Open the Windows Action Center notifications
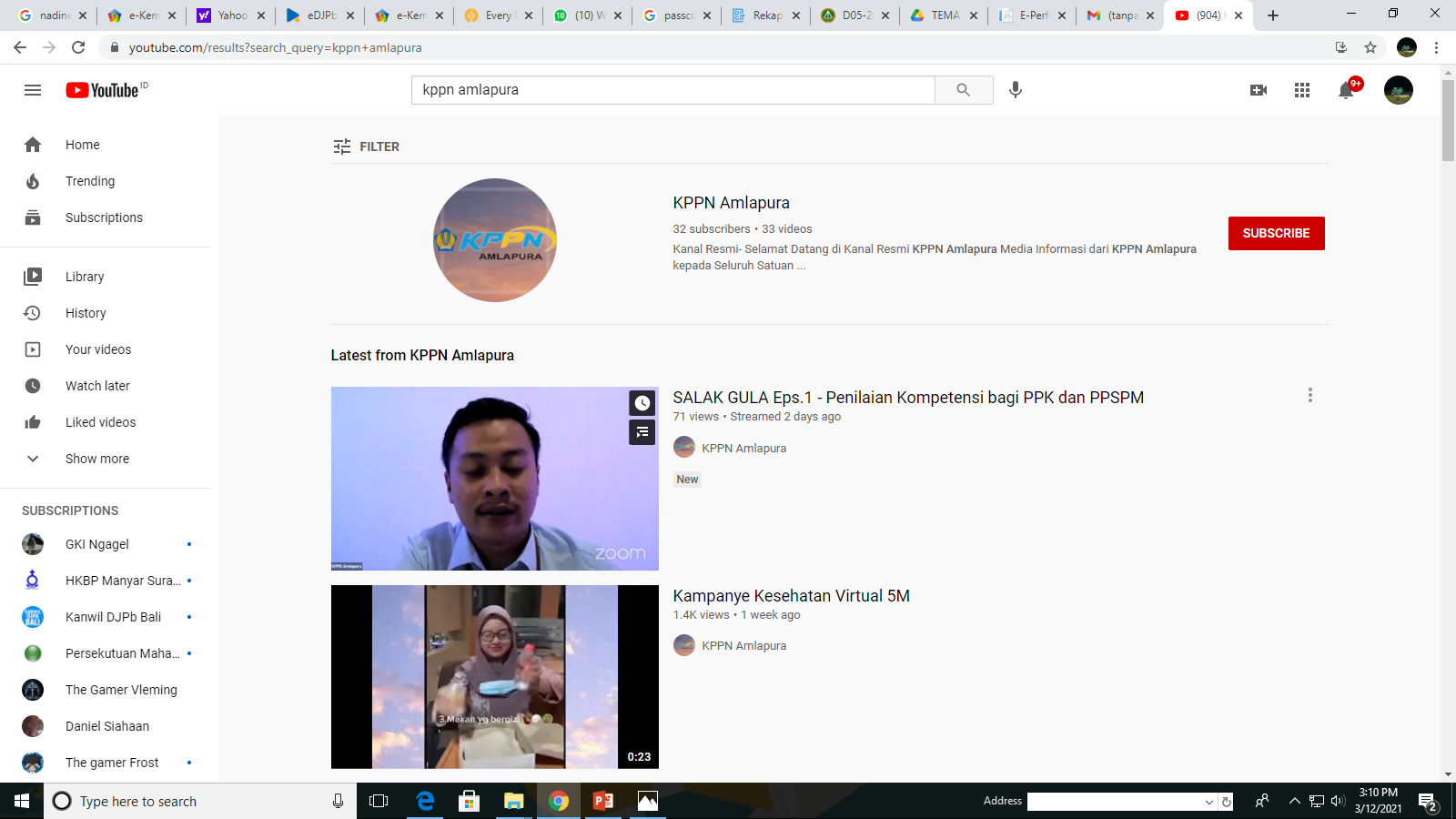1456x819 pixels. coord(1428,802)
